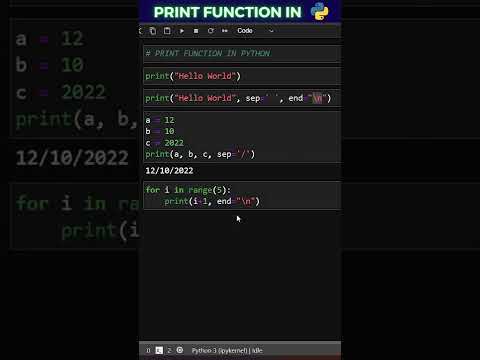Click the line 'b = 10' in the notebook

pos(160,131)
